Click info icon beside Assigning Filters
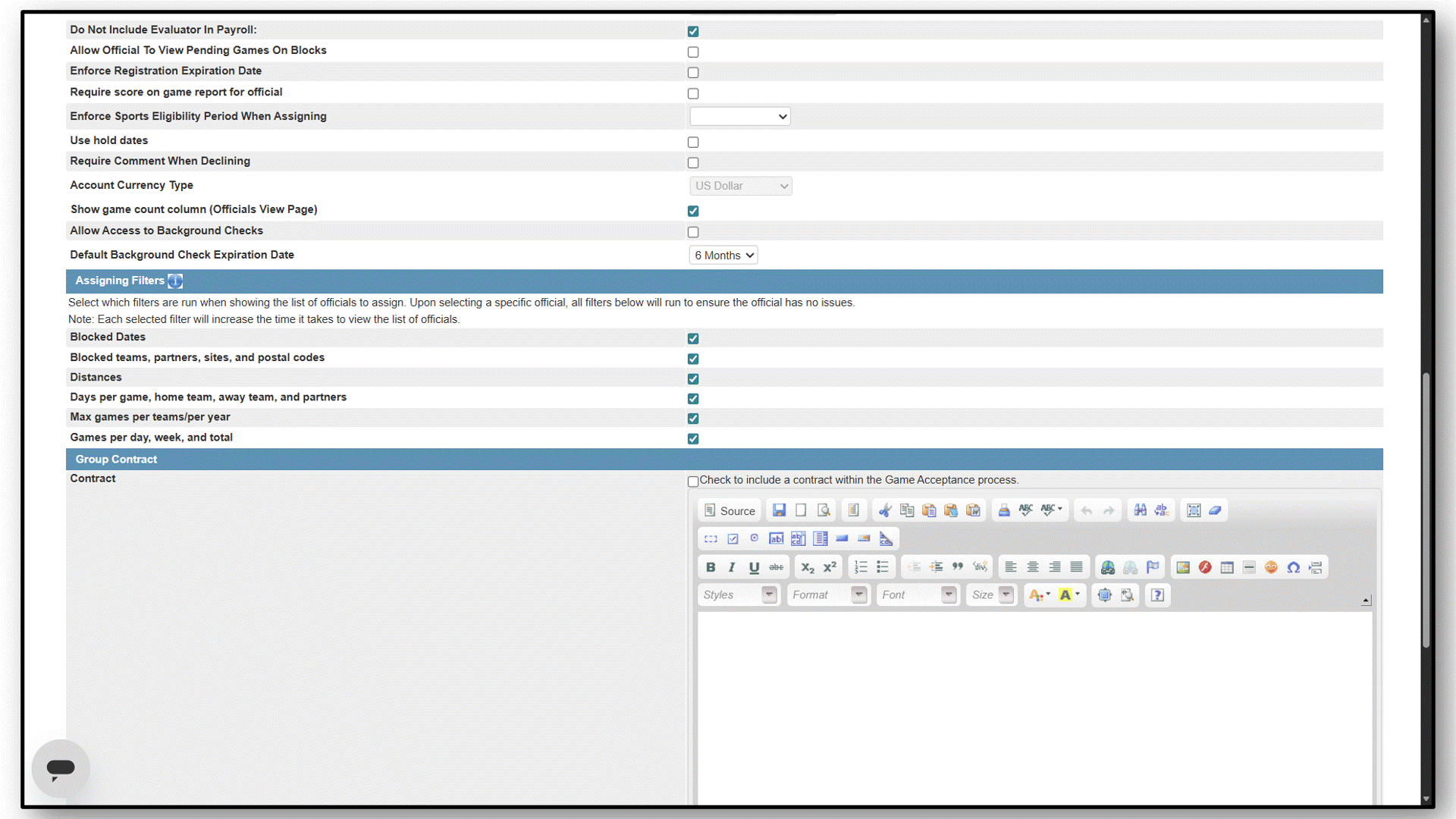Screen dimensions: 1456x819 [175, 281]
